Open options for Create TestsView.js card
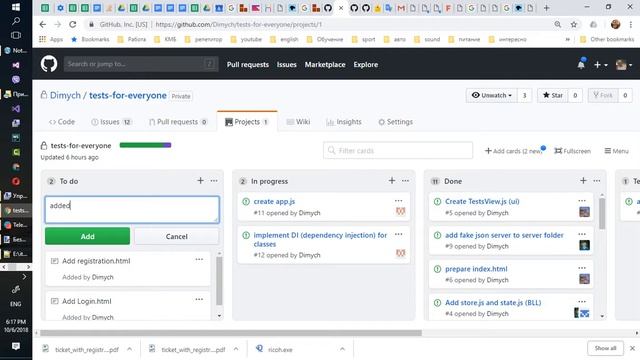The height and width of the screenshot is (360, 640). pyautogui.click(x=582, y=201)
